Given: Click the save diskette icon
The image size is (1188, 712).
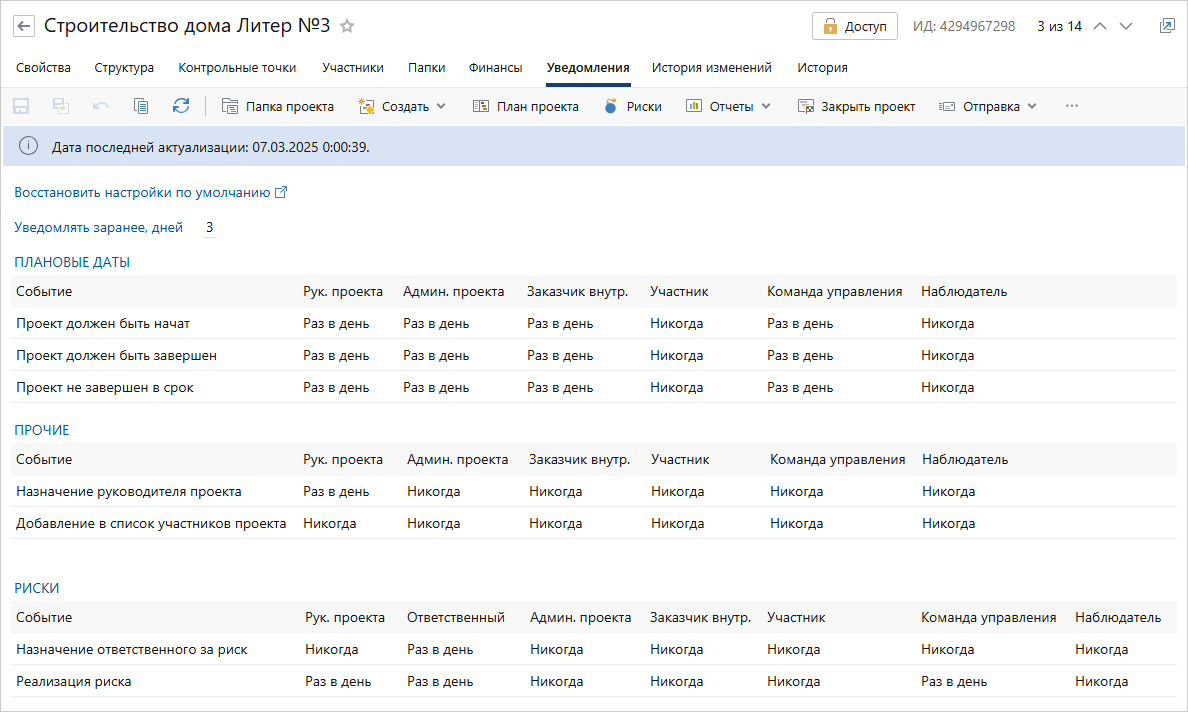Looking at the screenshot, I should [21, 106].
